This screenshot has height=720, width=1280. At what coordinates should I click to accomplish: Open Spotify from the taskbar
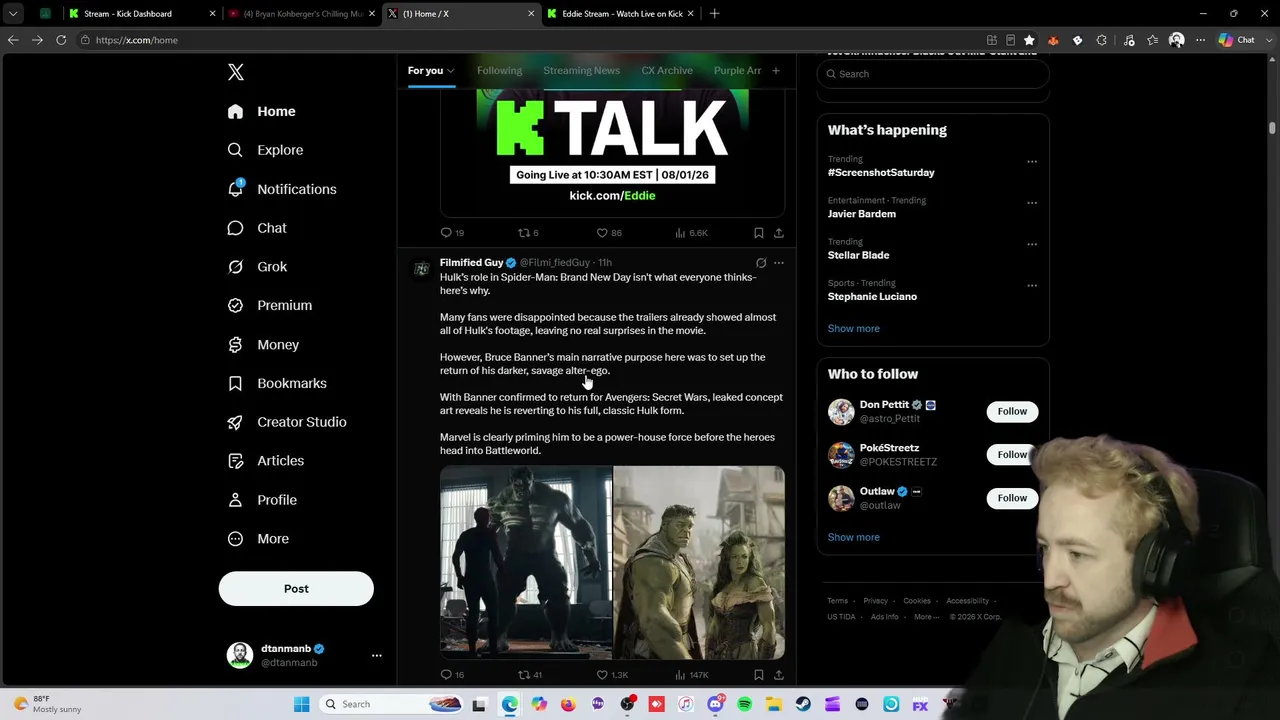point(744,704)
